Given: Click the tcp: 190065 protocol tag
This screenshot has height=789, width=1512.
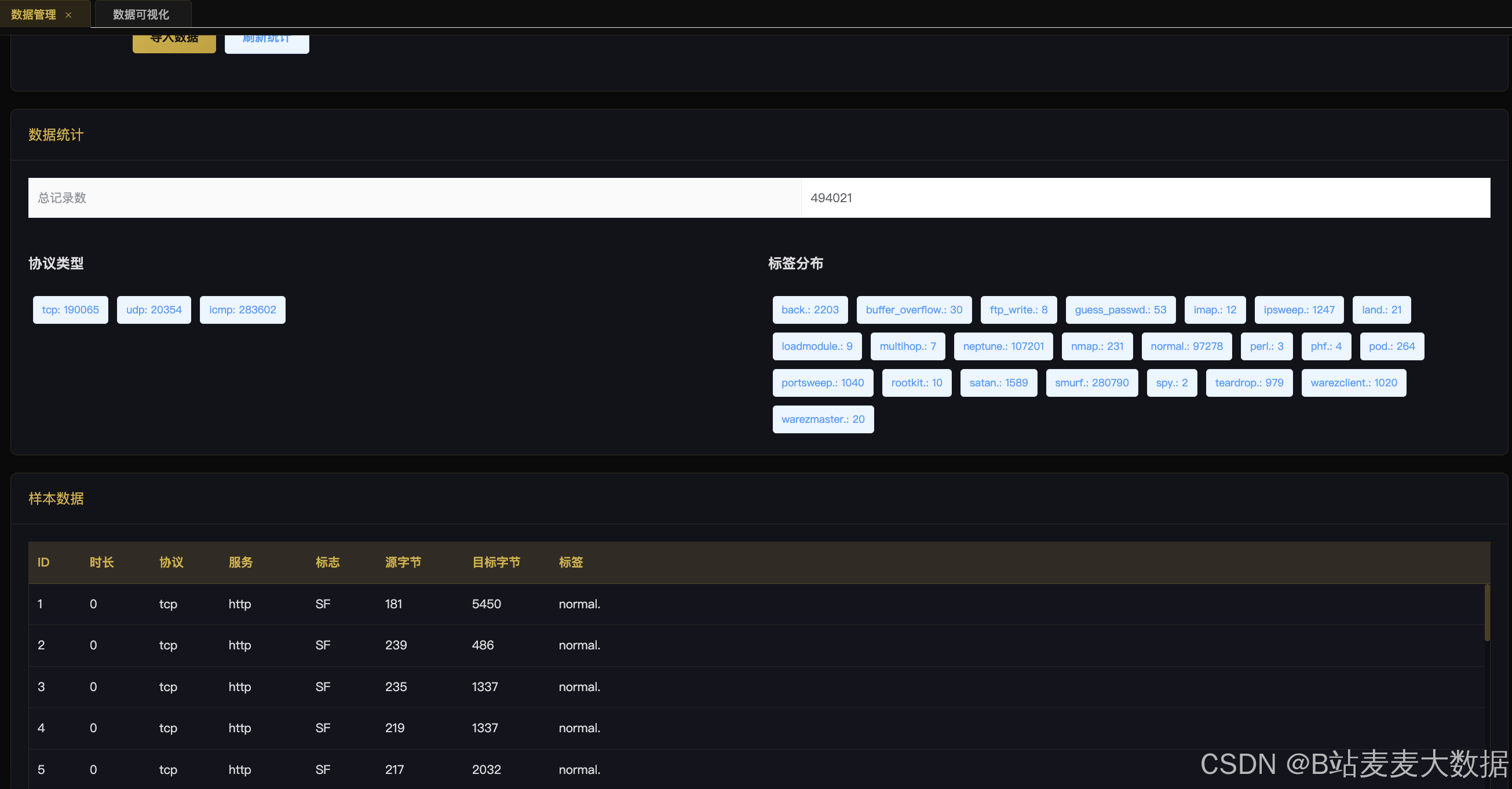Looking at the screenshot, I should pos(71,309).
